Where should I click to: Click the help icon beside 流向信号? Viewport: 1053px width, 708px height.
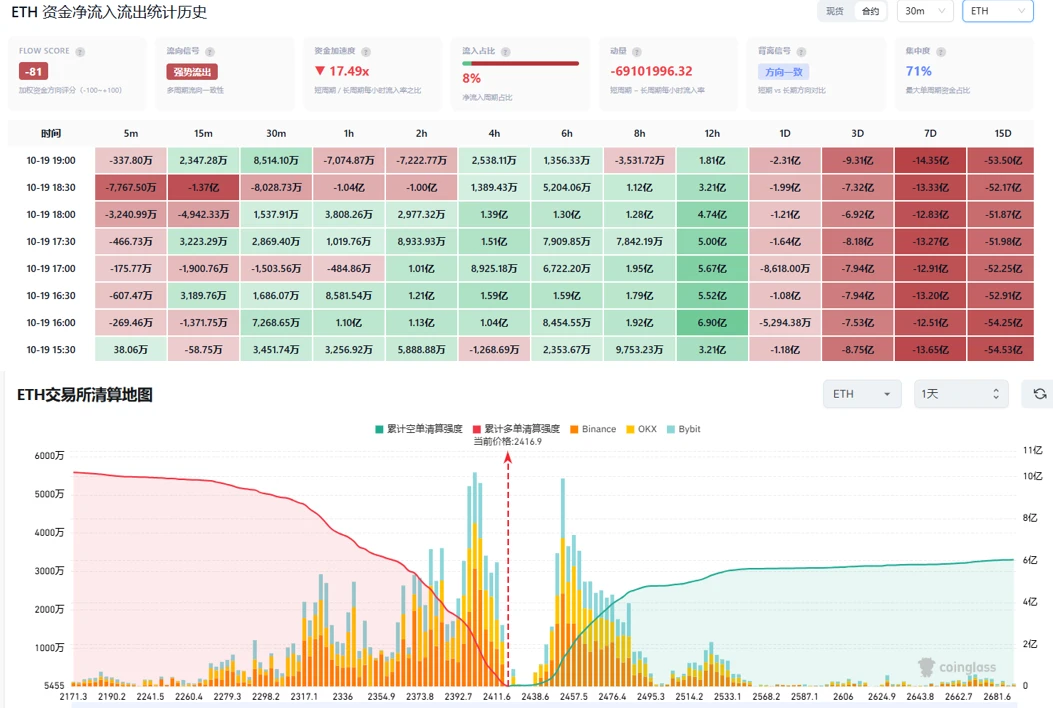pos(210,52)
